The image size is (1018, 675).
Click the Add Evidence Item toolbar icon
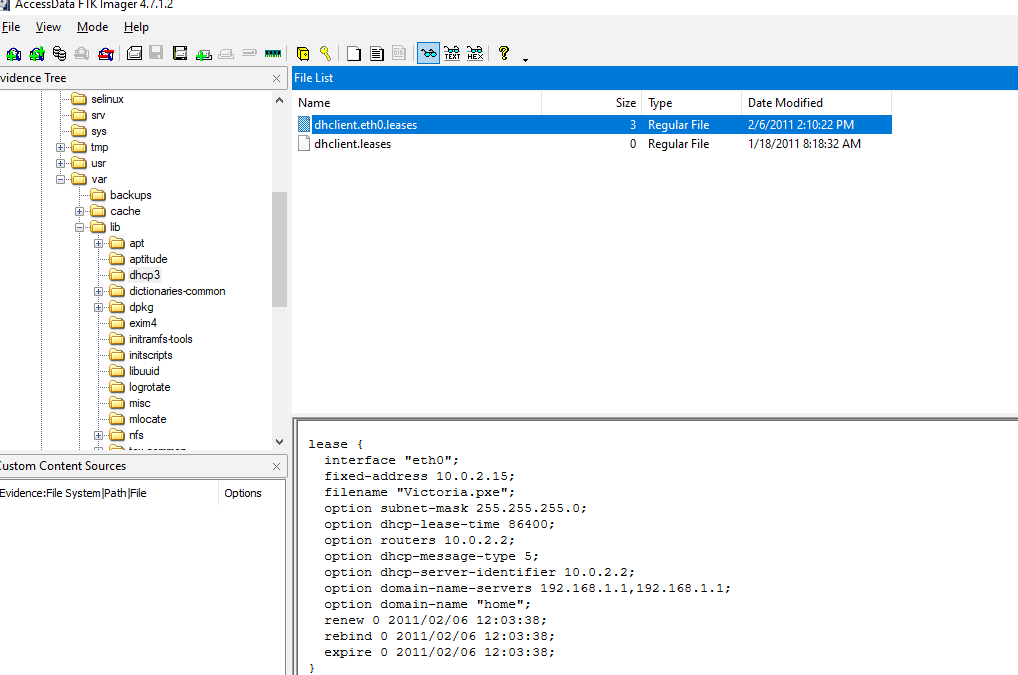point(14,53)
